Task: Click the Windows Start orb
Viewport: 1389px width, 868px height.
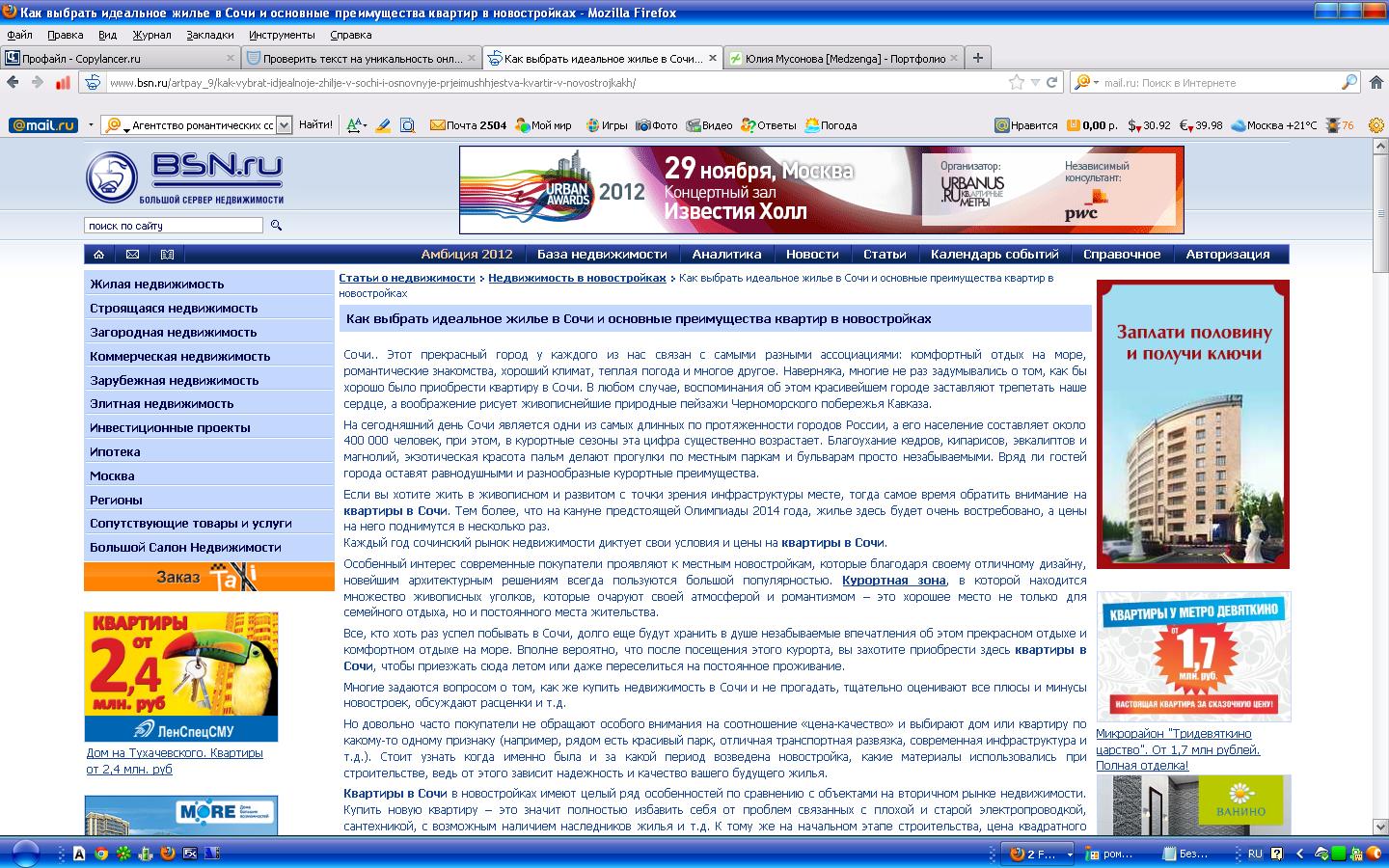Action: coord(24,853)
